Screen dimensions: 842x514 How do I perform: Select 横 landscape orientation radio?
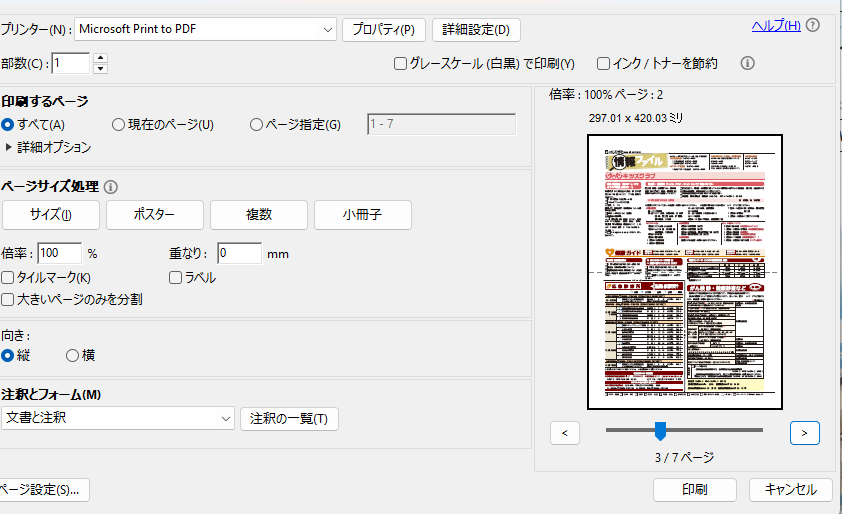pyautogui.click(x=72, y=356)
